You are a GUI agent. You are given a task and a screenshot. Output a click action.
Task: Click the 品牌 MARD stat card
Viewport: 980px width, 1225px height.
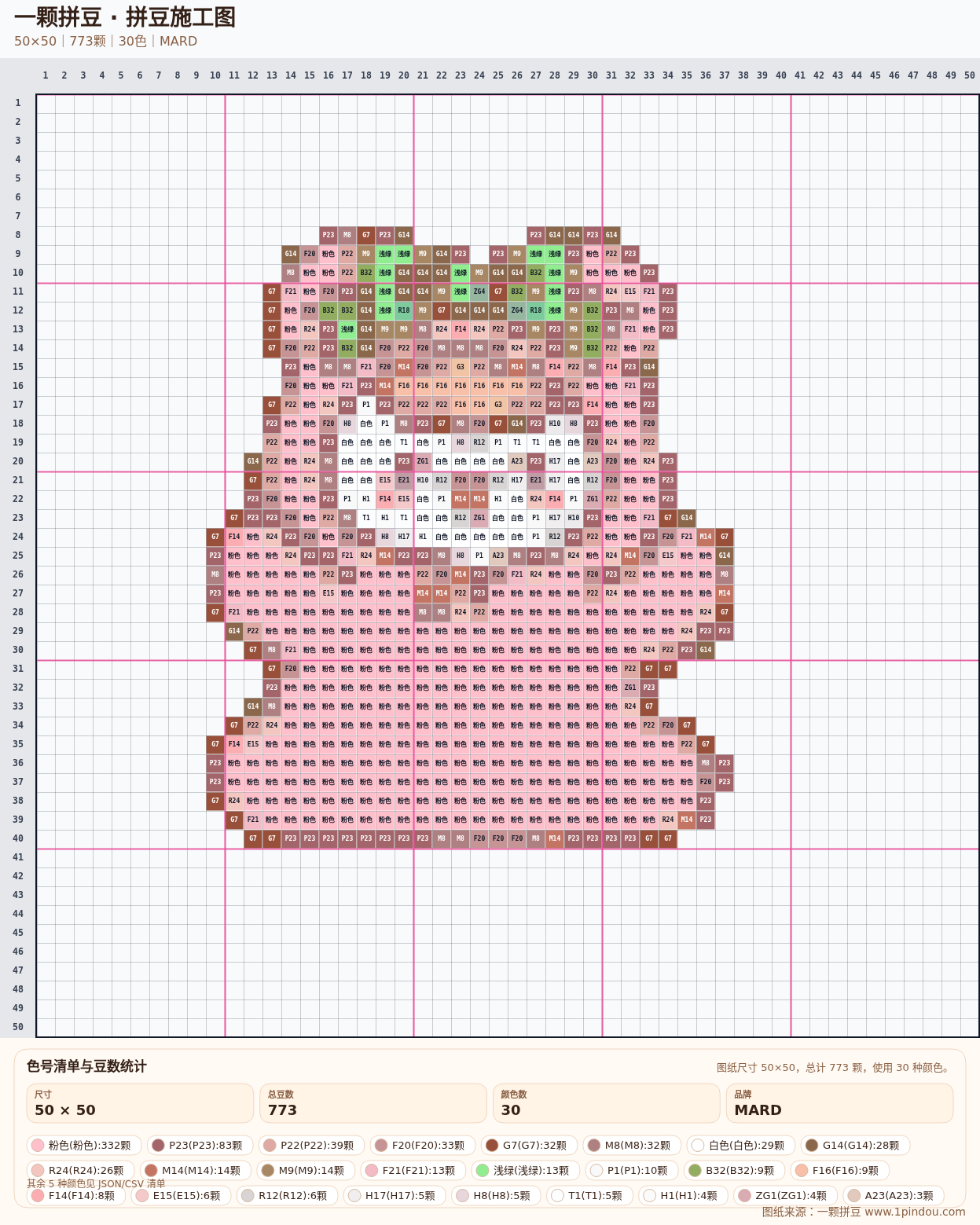839,1103
